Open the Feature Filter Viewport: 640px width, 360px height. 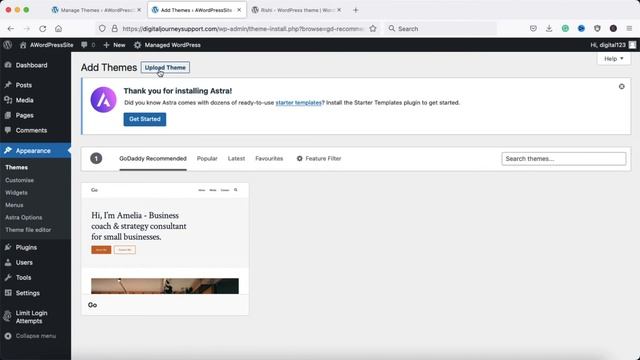(319, 158)
